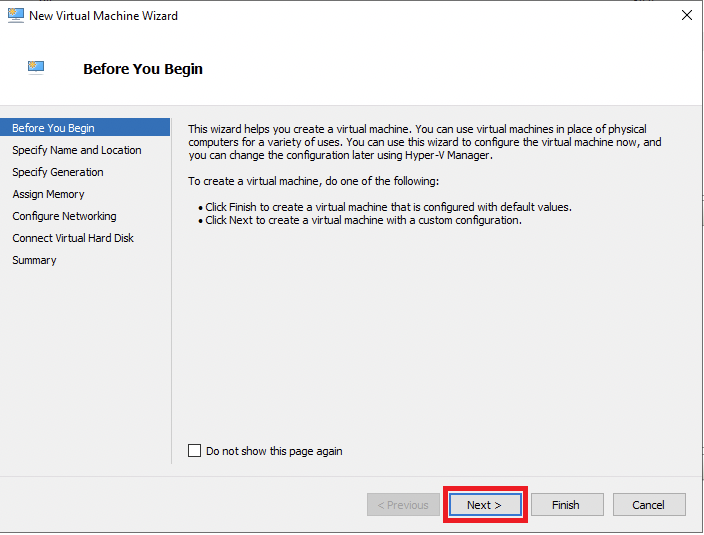Click the virtual machine icon beside the page heading
Viewport: 704px width, 535px height.
tap(37, 68)
